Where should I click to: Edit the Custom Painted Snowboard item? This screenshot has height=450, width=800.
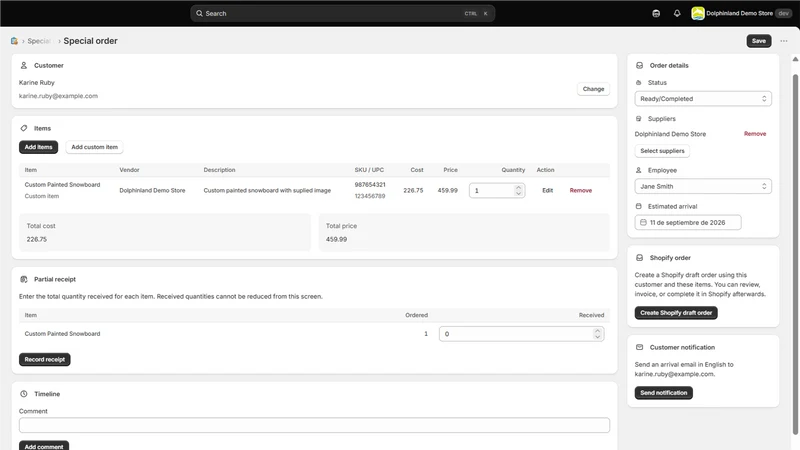coord(547,190)
